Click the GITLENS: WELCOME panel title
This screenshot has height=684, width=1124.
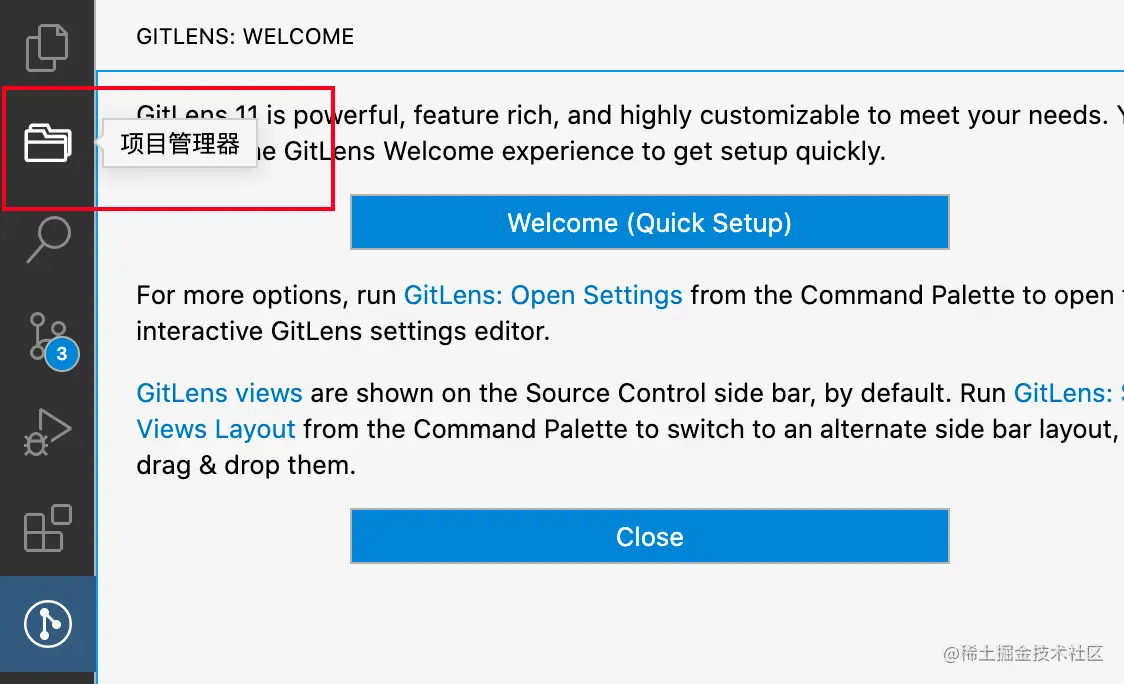tap(245, 37)
